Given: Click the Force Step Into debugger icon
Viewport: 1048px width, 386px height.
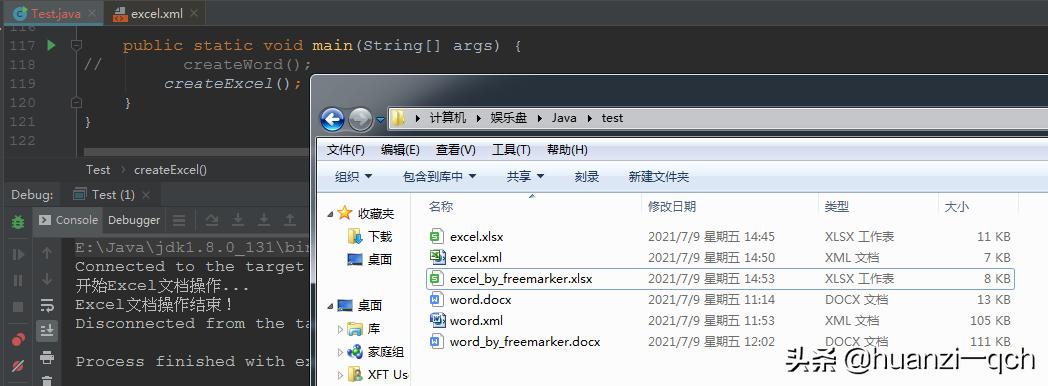Looking at the screenshot, I should (264, 220).
